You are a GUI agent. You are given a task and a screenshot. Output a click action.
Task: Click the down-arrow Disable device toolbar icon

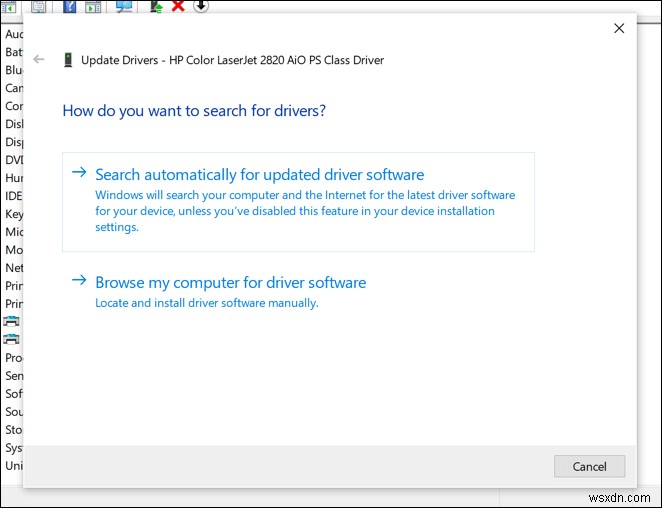click(x=201, y=5)
